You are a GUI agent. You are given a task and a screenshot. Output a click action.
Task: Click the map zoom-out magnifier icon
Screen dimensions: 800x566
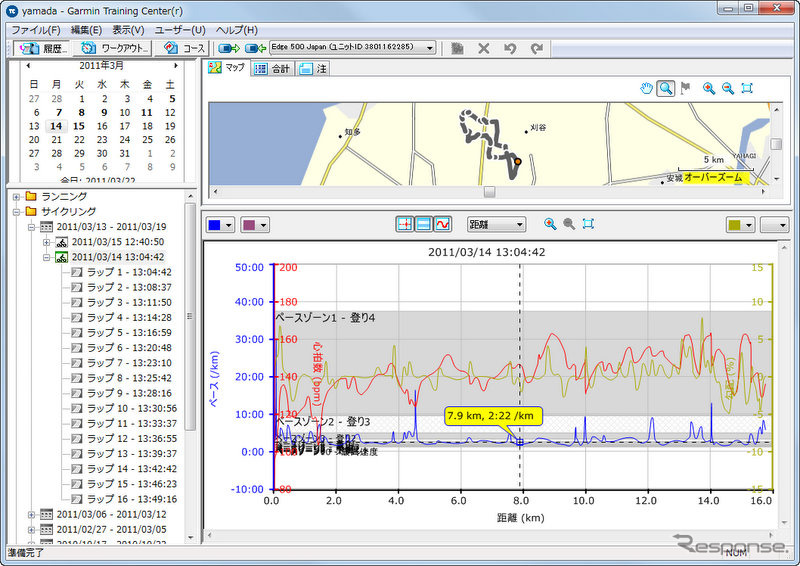point(728,88)
